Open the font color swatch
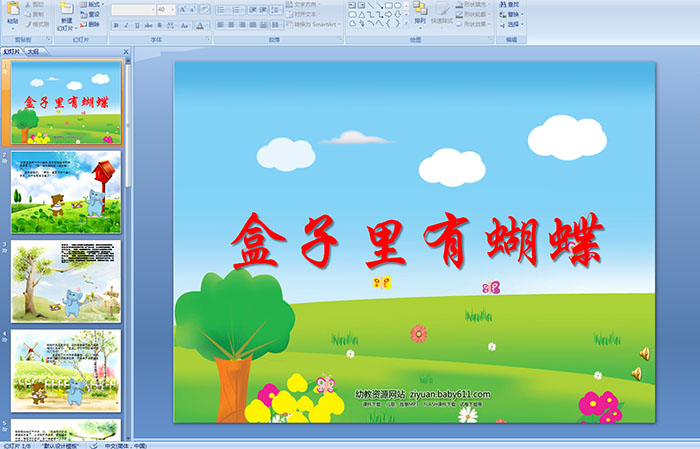Viewport: 700px width, 449px height. pos(200,25)
